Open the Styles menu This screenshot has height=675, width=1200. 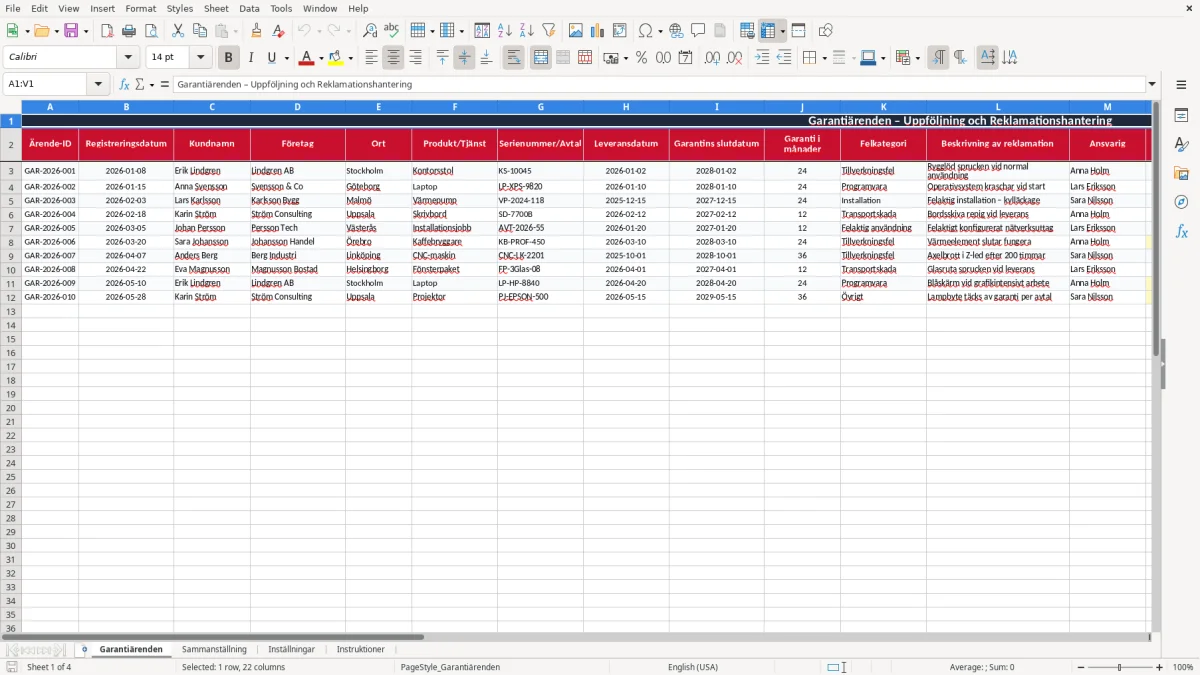click(x=180, y=8)
